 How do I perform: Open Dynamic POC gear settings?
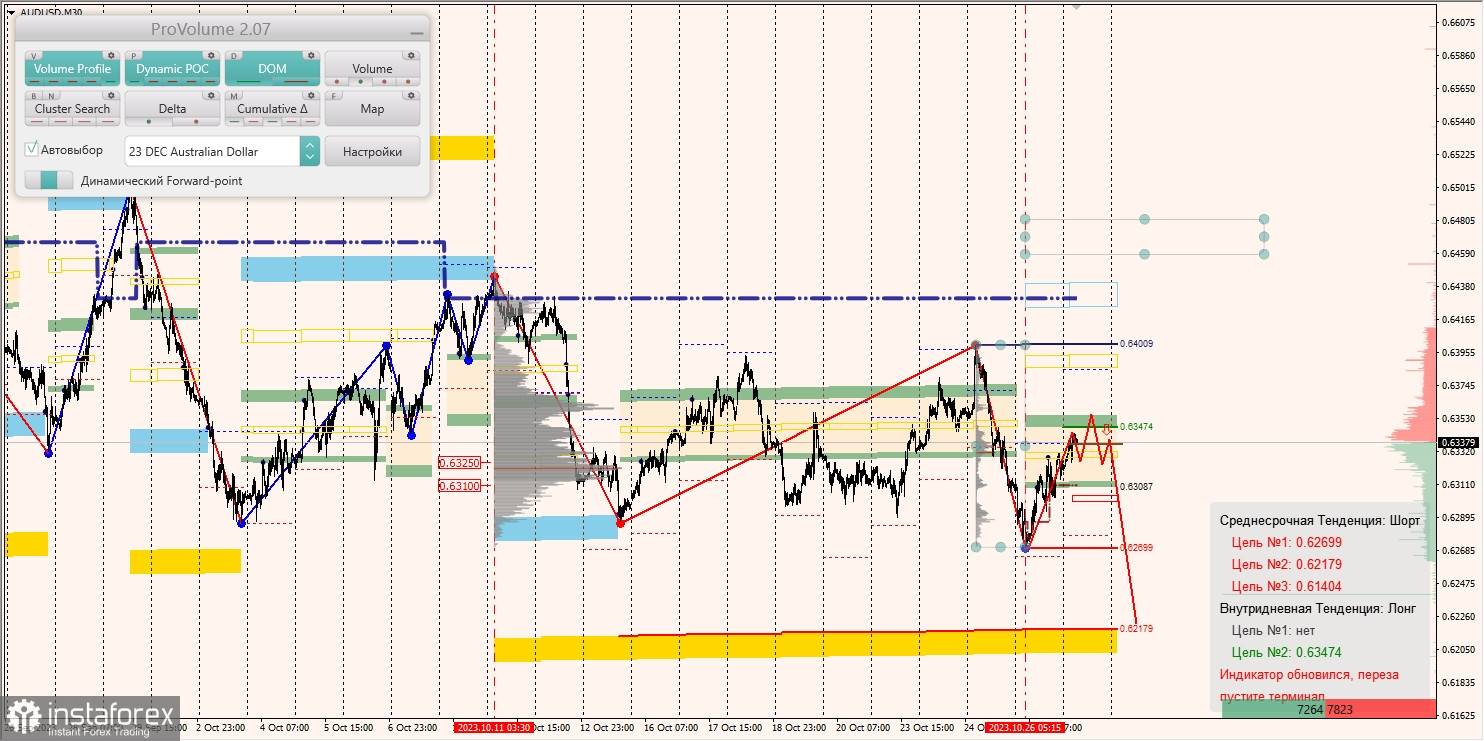pyautogui.click(x=211, y=55)
